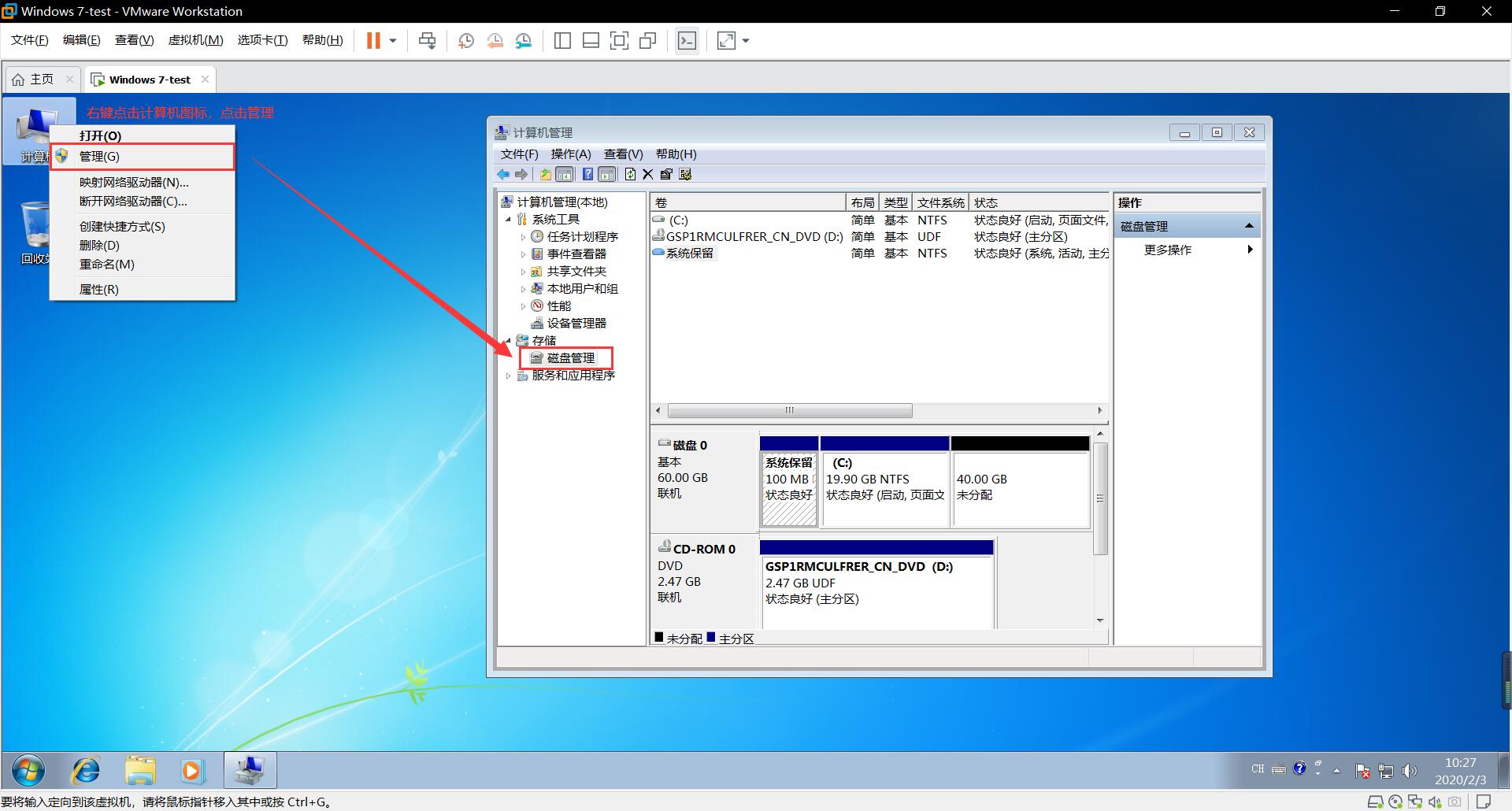The image size is (1512, 811).
Task: Toggle the console view icon
Action: click(x=687, y=40)
